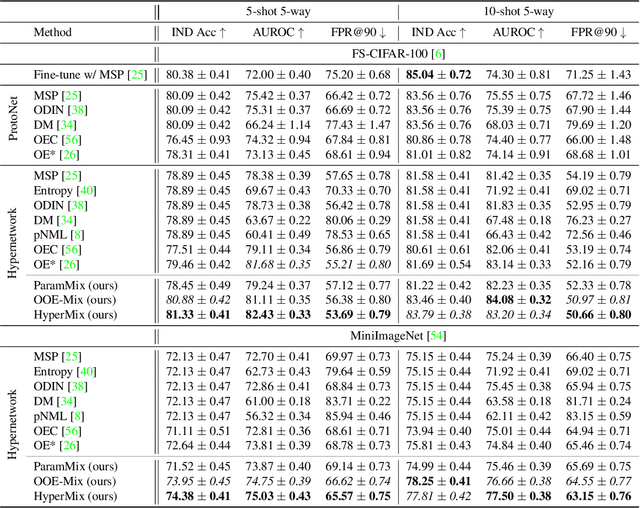The image size is (640, 508).
Task: Open OE* citation [26] in ProtoNet group
Action: pyautogui.click(x=69, y=155)
